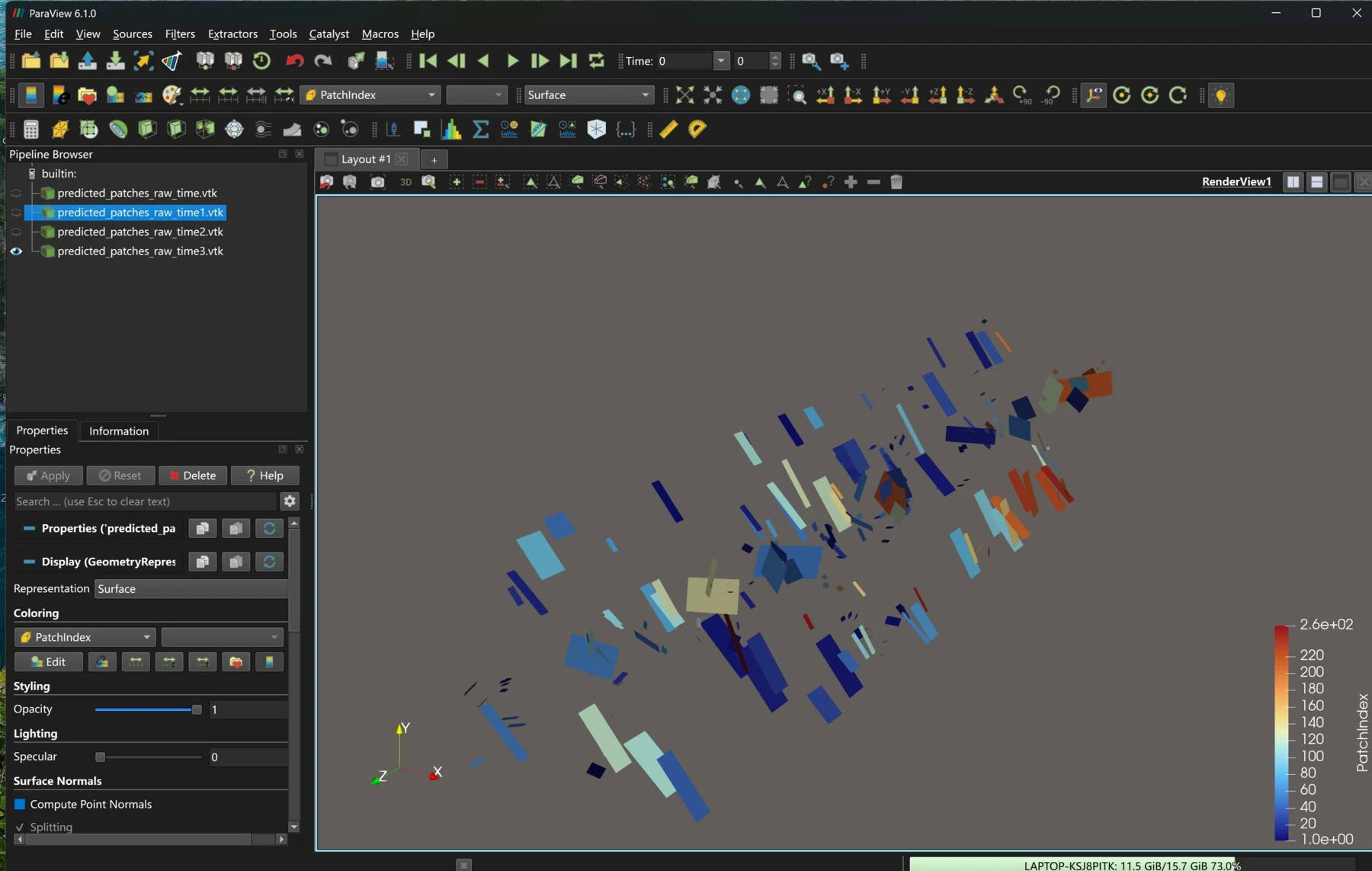Add new layout with plus tab
This screenshot has height=871, width=1372.
pos(434,159)
